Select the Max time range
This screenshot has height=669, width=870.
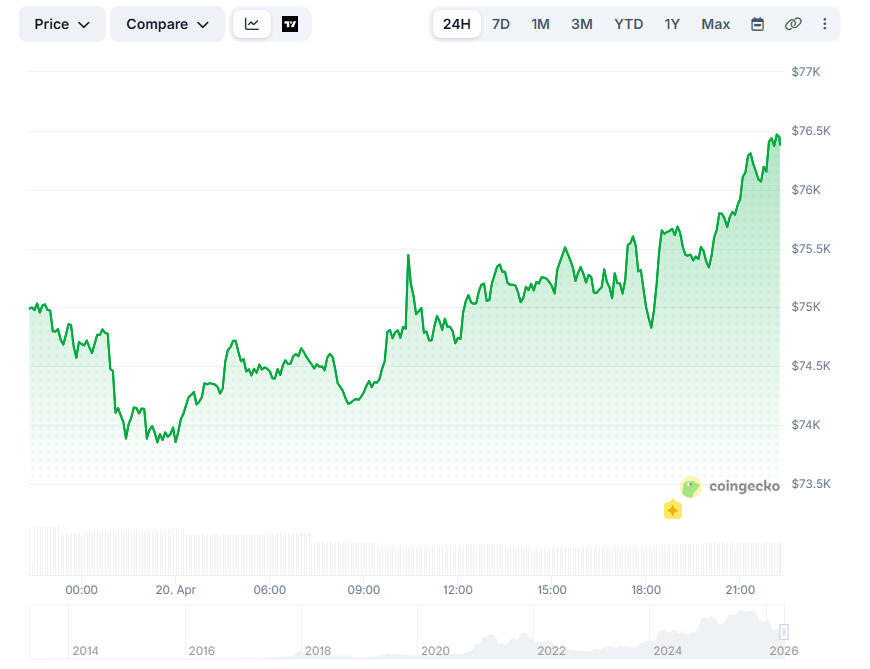coord(715,23)
